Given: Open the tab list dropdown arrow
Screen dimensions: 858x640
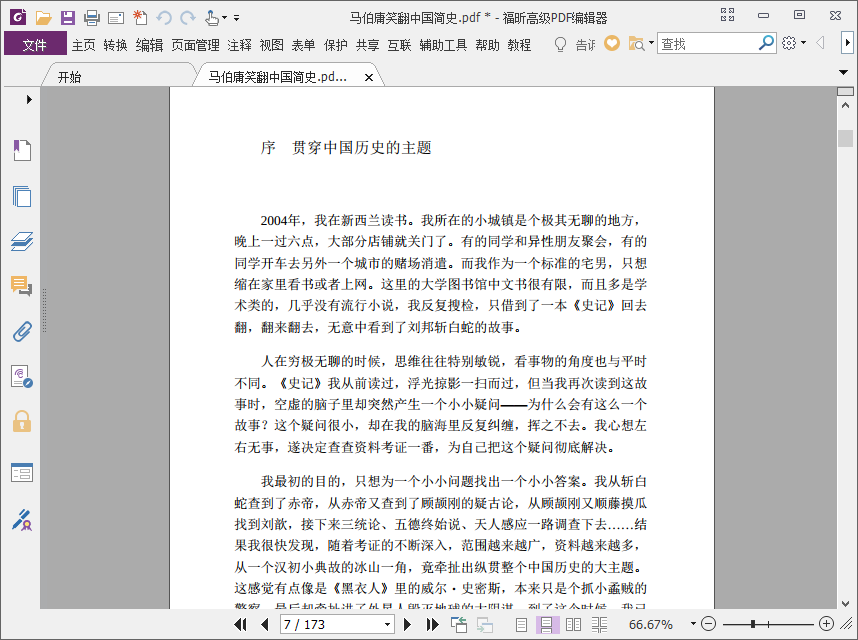Looking at the screenshot, I should 843,72.
